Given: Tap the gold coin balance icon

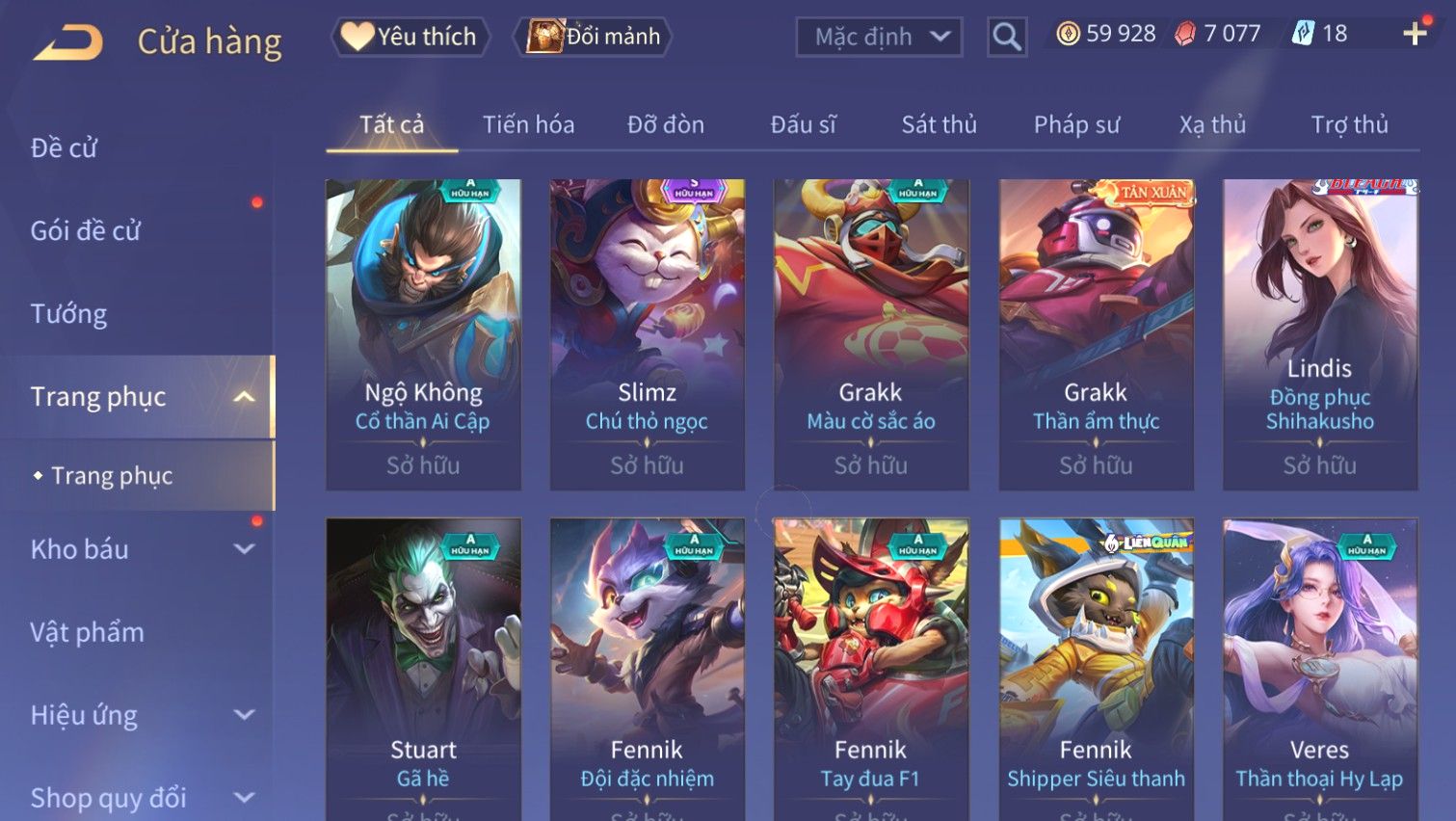Looking at the screenshot, I should click(x=1068, y=35).
